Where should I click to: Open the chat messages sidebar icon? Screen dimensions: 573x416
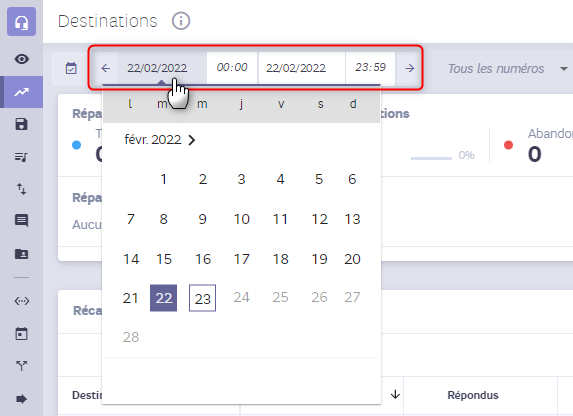pyautogui.click(x=21, y=221)
